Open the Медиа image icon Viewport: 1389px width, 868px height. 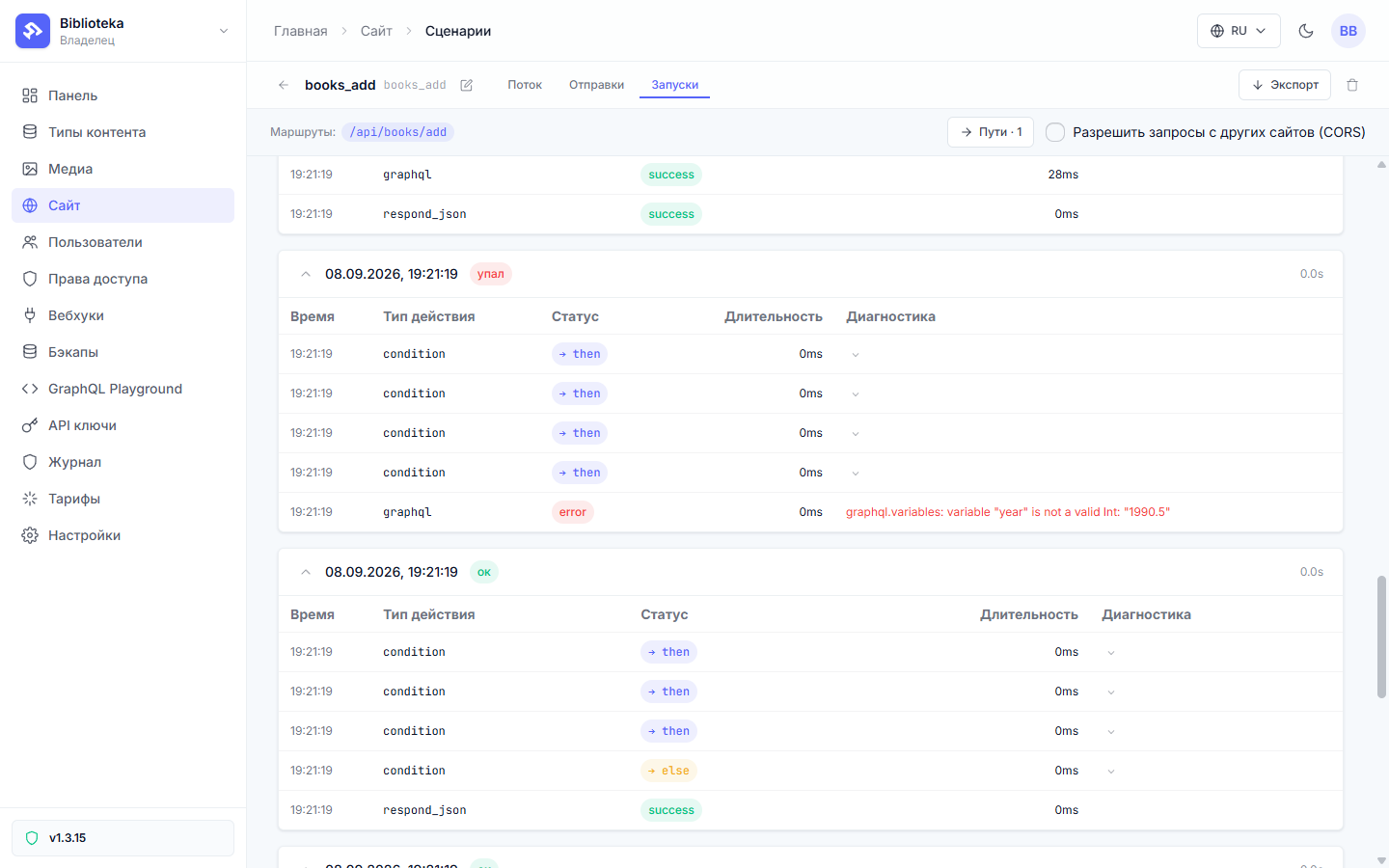(x=30, y=169)
